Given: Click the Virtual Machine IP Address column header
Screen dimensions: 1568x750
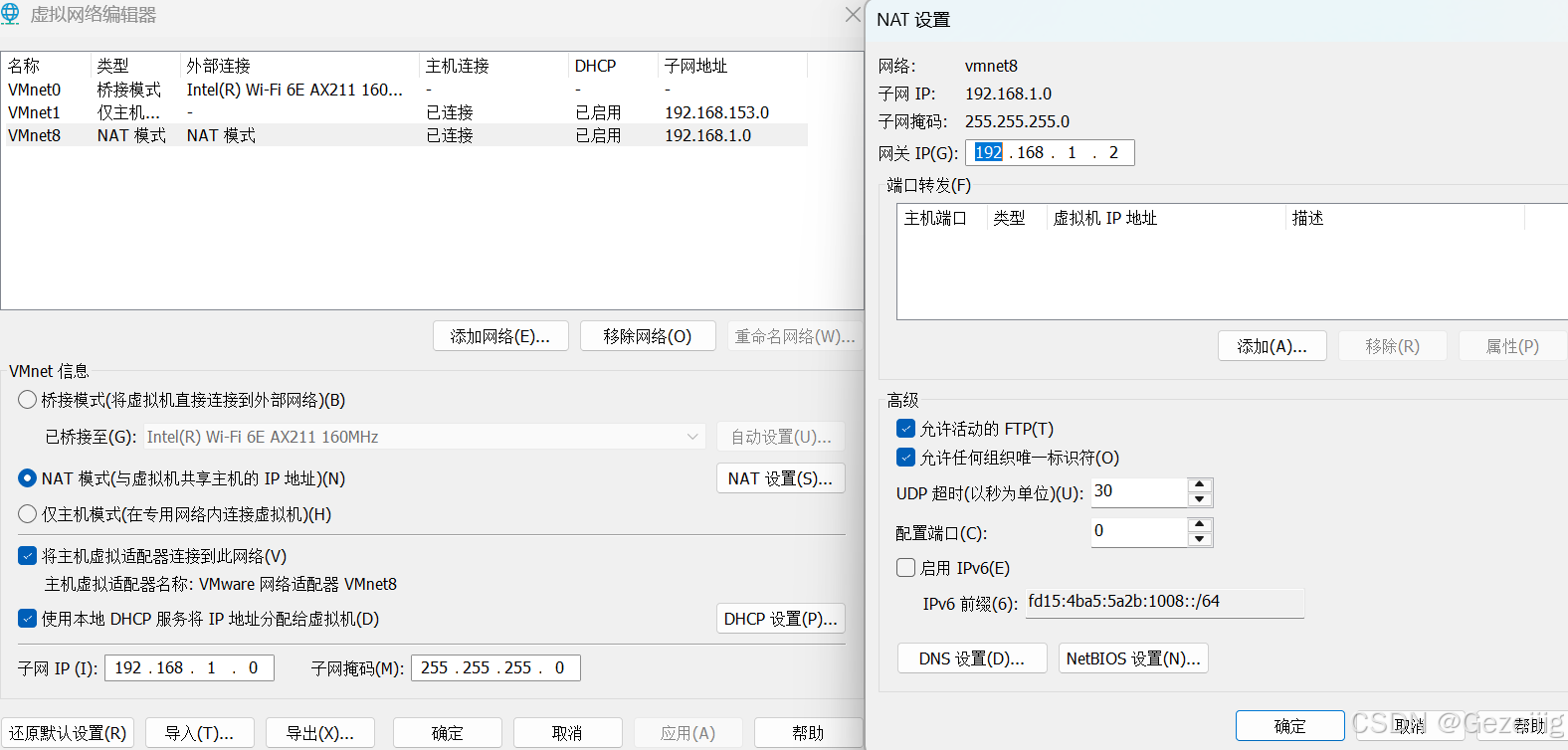Looking at the screenshot, I should click(1166, 218).
